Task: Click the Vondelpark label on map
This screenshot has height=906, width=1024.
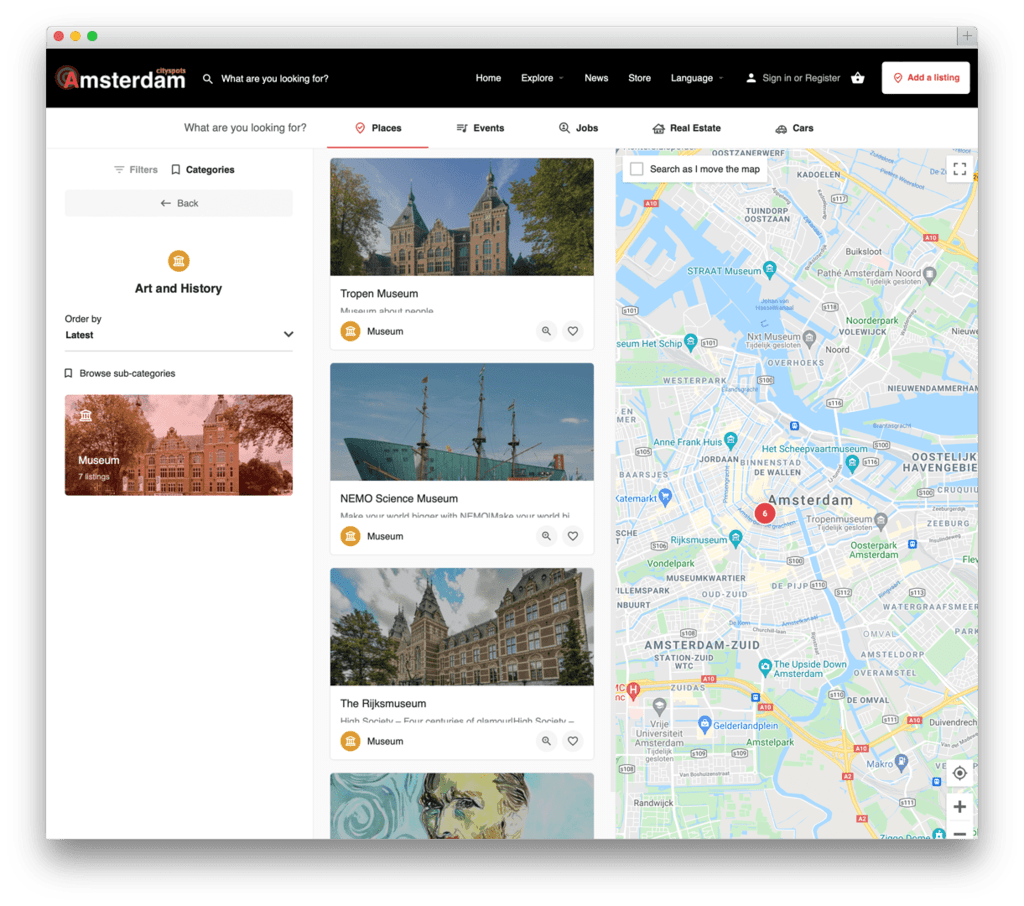Action: pos(671,564)
